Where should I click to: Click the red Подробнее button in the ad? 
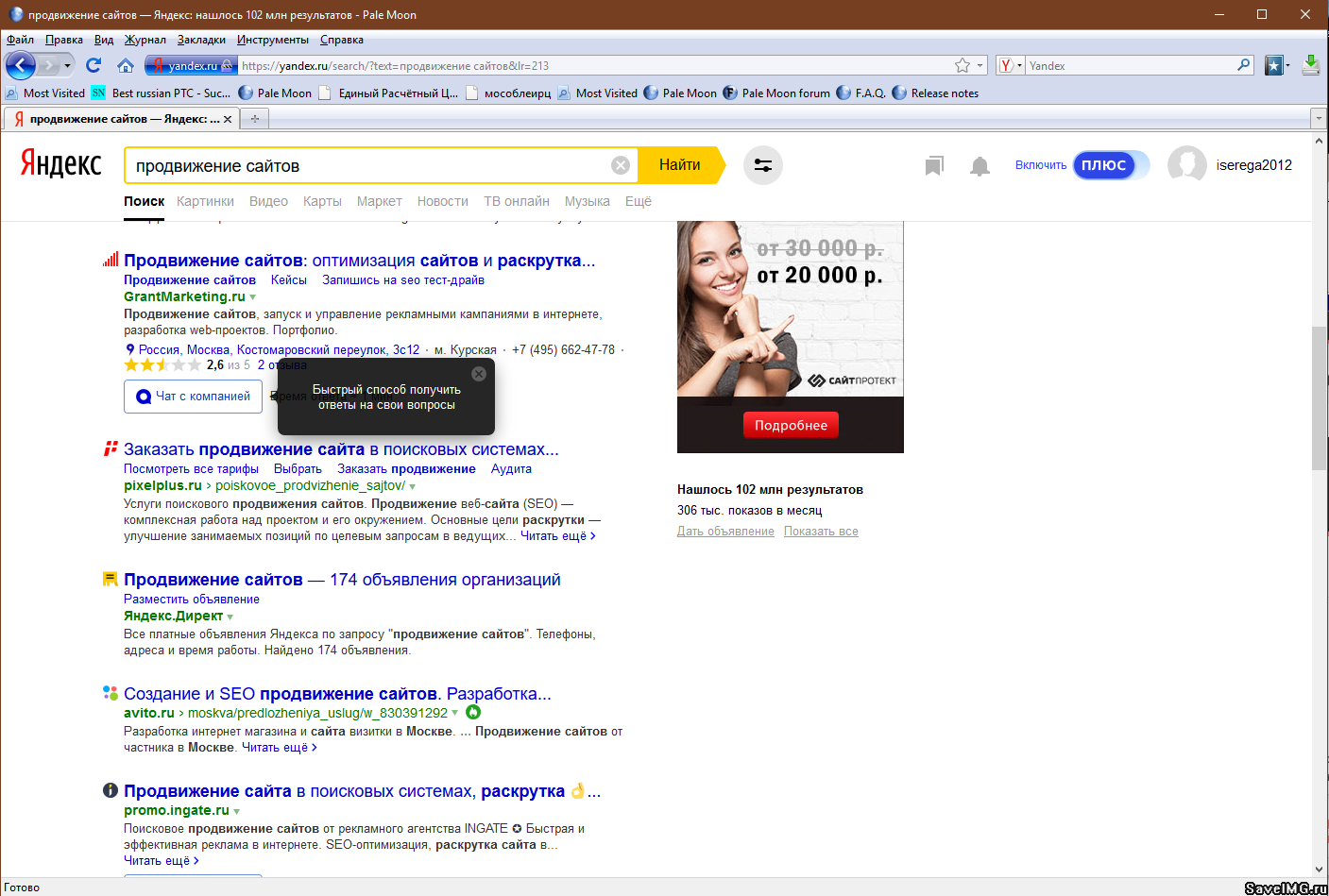[791, 426]
